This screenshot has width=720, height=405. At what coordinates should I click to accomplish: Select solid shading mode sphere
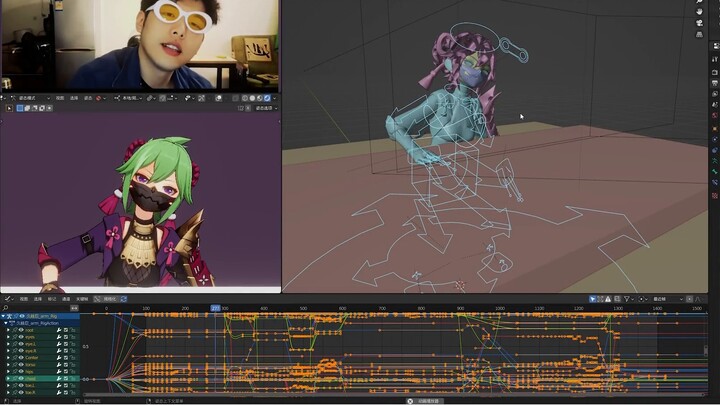[252, 98]
